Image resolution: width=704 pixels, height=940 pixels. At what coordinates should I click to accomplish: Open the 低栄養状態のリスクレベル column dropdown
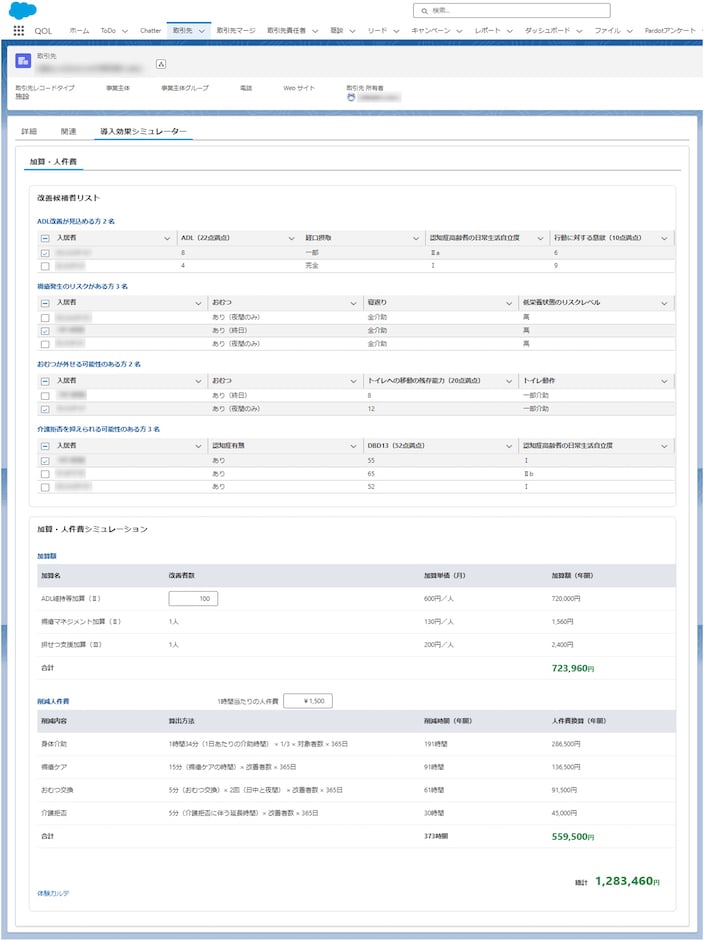coord(664,303)
